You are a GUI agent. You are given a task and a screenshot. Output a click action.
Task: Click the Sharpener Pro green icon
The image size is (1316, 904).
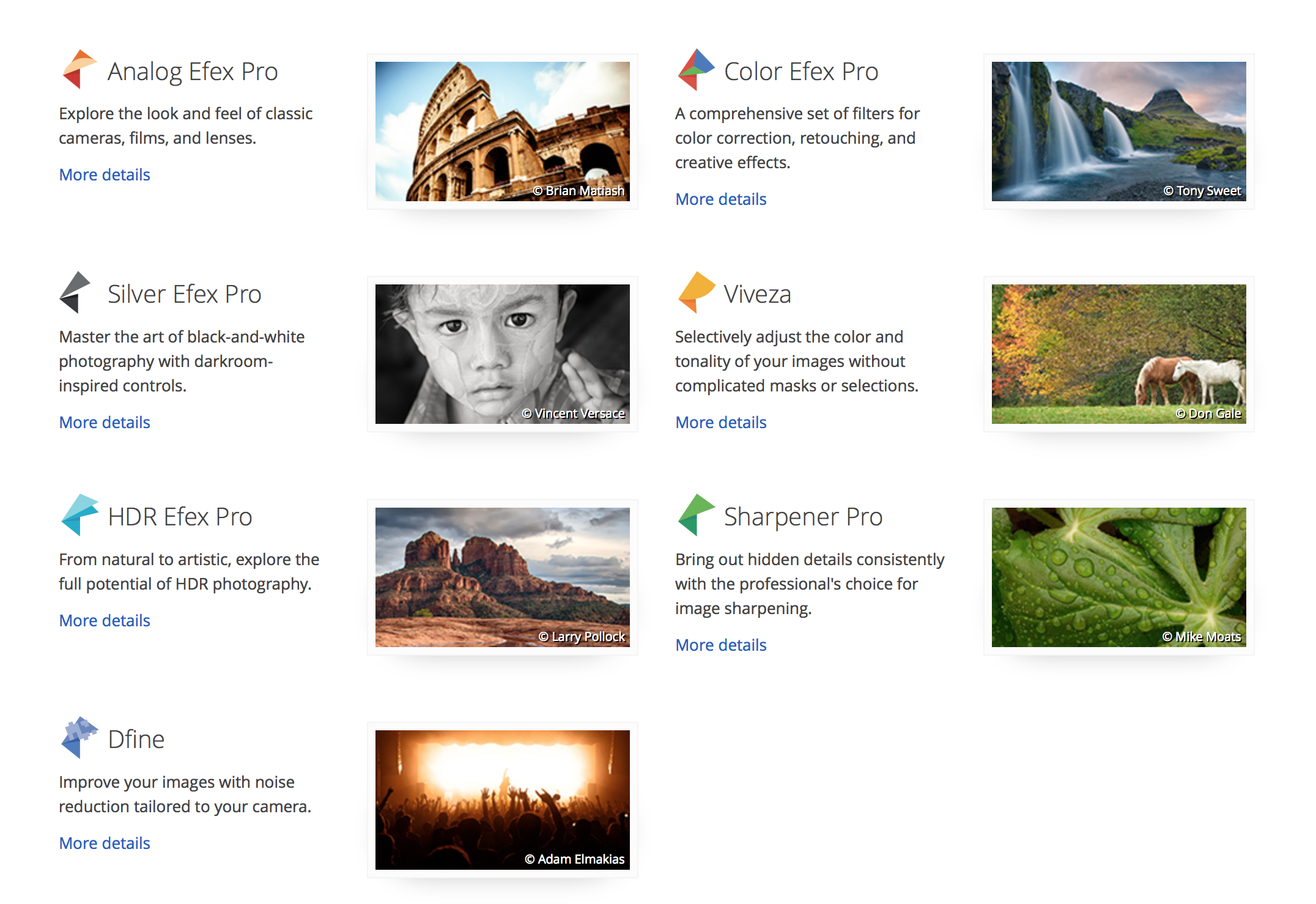pyautogui.click(x=695, y=515)
